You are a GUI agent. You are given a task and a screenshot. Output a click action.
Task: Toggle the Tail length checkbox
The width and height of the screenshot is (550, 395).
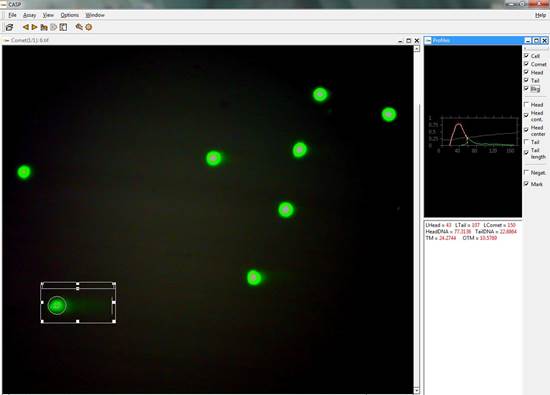[526, 153]
